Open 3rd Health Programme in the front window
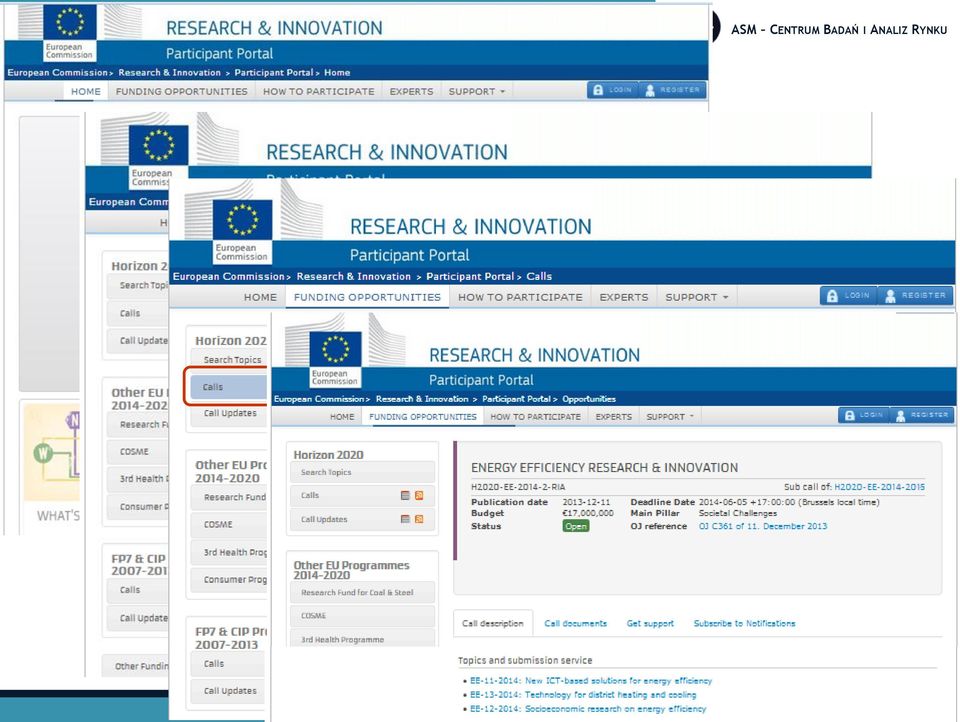The image size is (960, 722). tap(362, 638)
